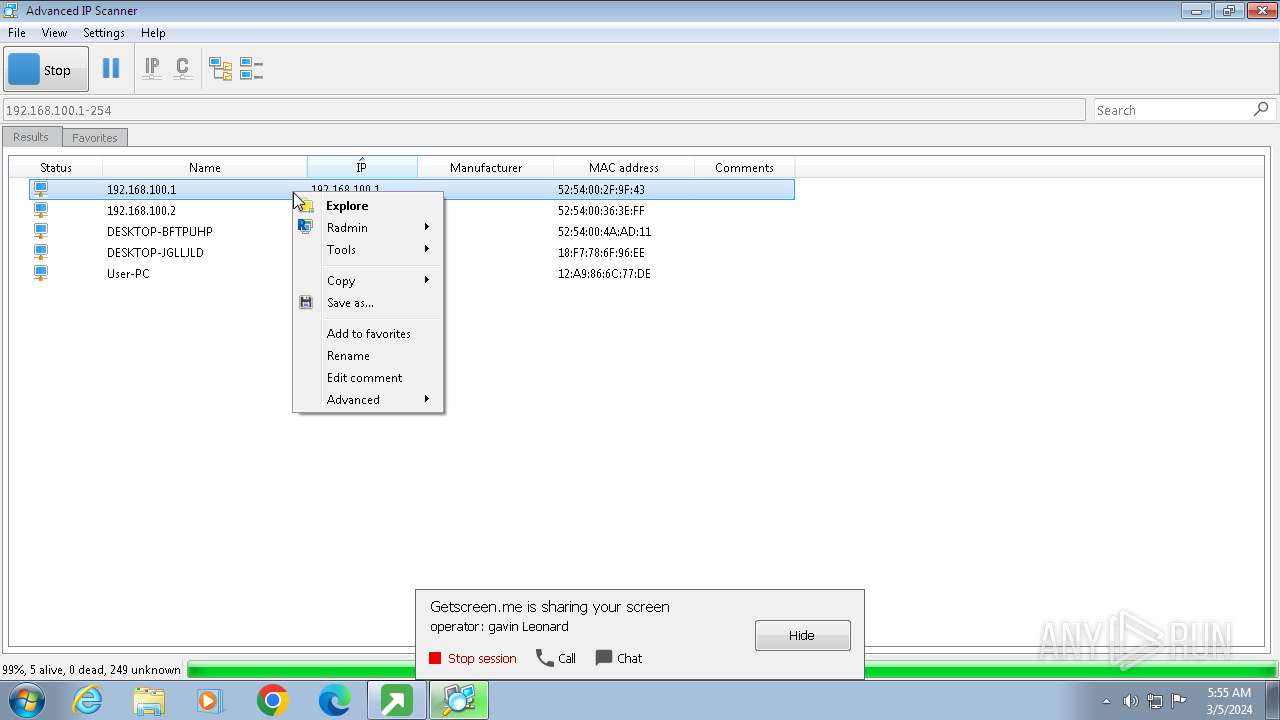
Task: Choose Rename in the context menu
Action: coord(368,356)
